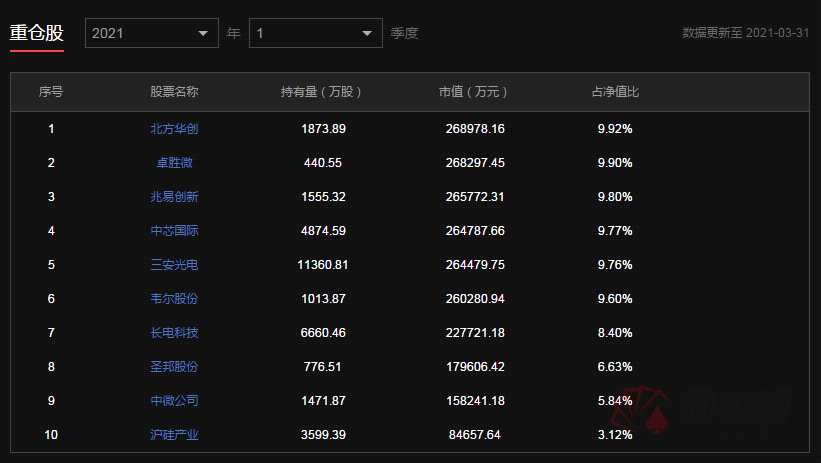Click the 6.63% net value ratio

coord(615,367)
